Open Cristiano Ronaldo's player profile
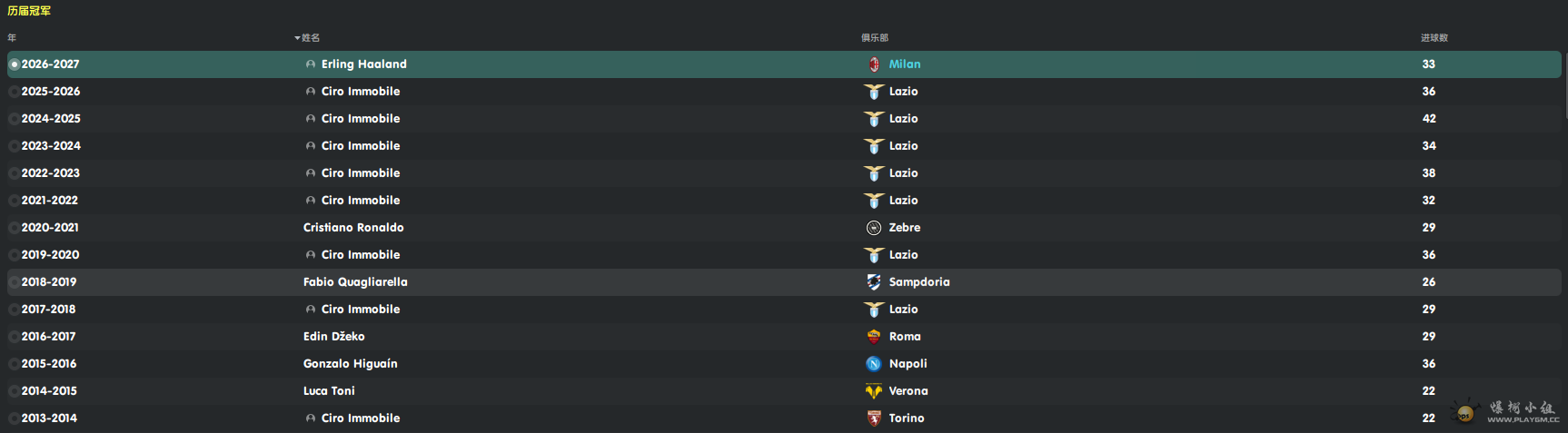Image resolution: width=1568 pixels, height=433 pixels. pos(353,228)
